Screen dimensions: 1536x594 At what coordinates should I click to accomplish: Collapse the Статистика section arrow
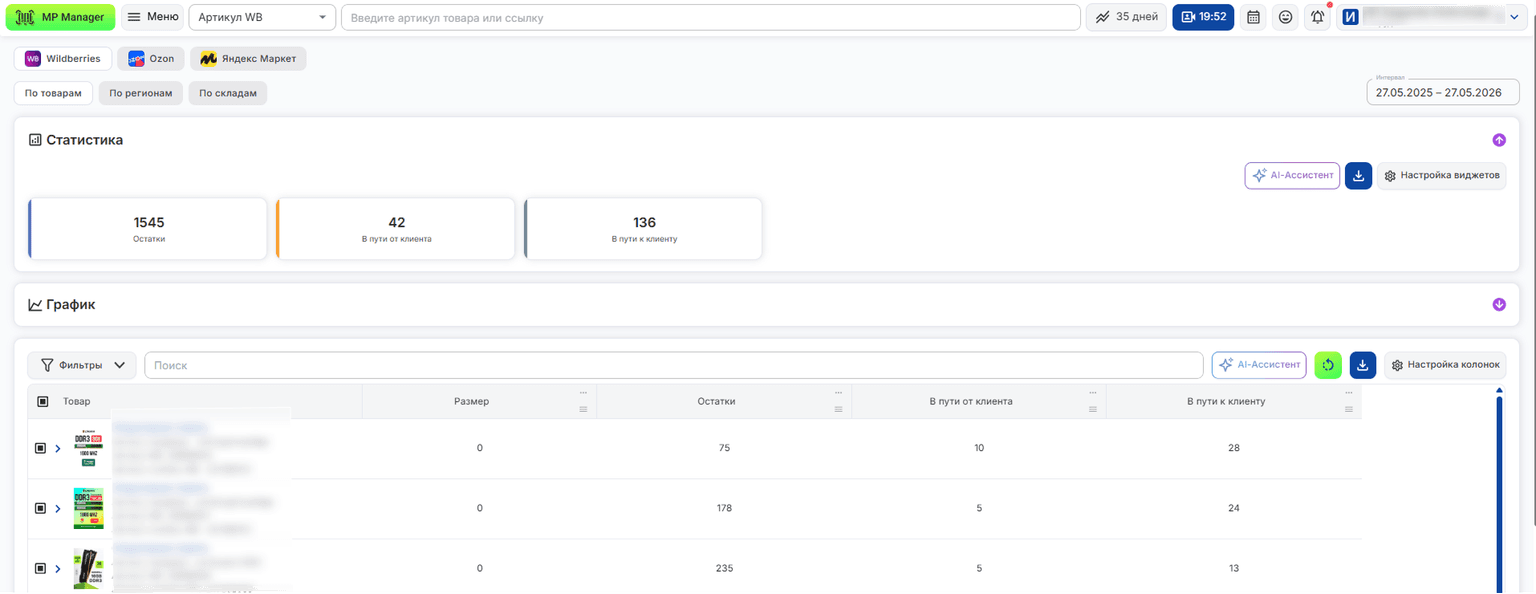coord(1499,141)
